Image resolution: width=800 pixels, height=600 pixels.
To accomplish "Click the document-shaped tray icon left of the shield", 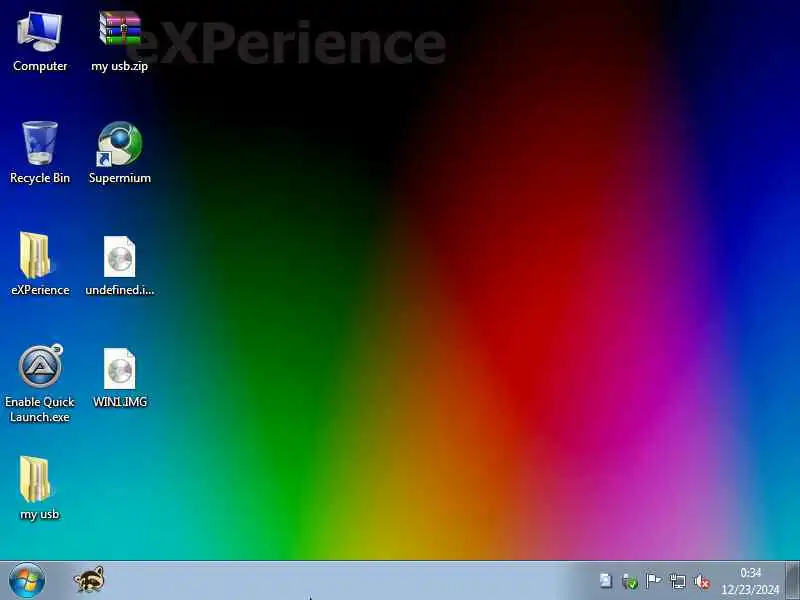I will point(606,581).
